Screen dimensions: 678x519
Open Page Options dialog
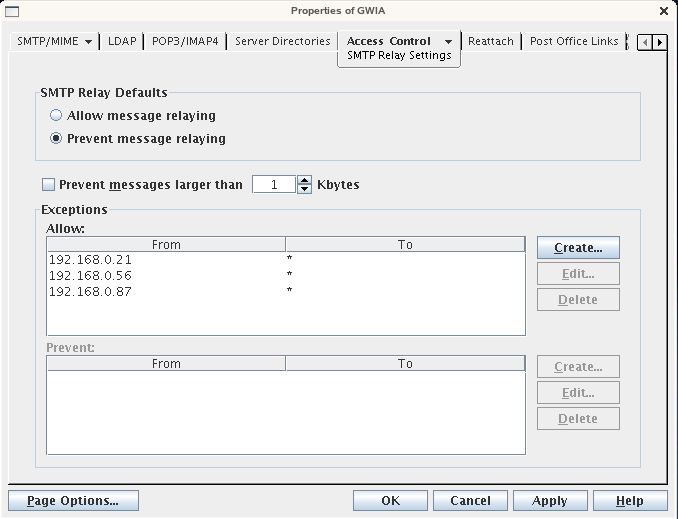[74, 501]
